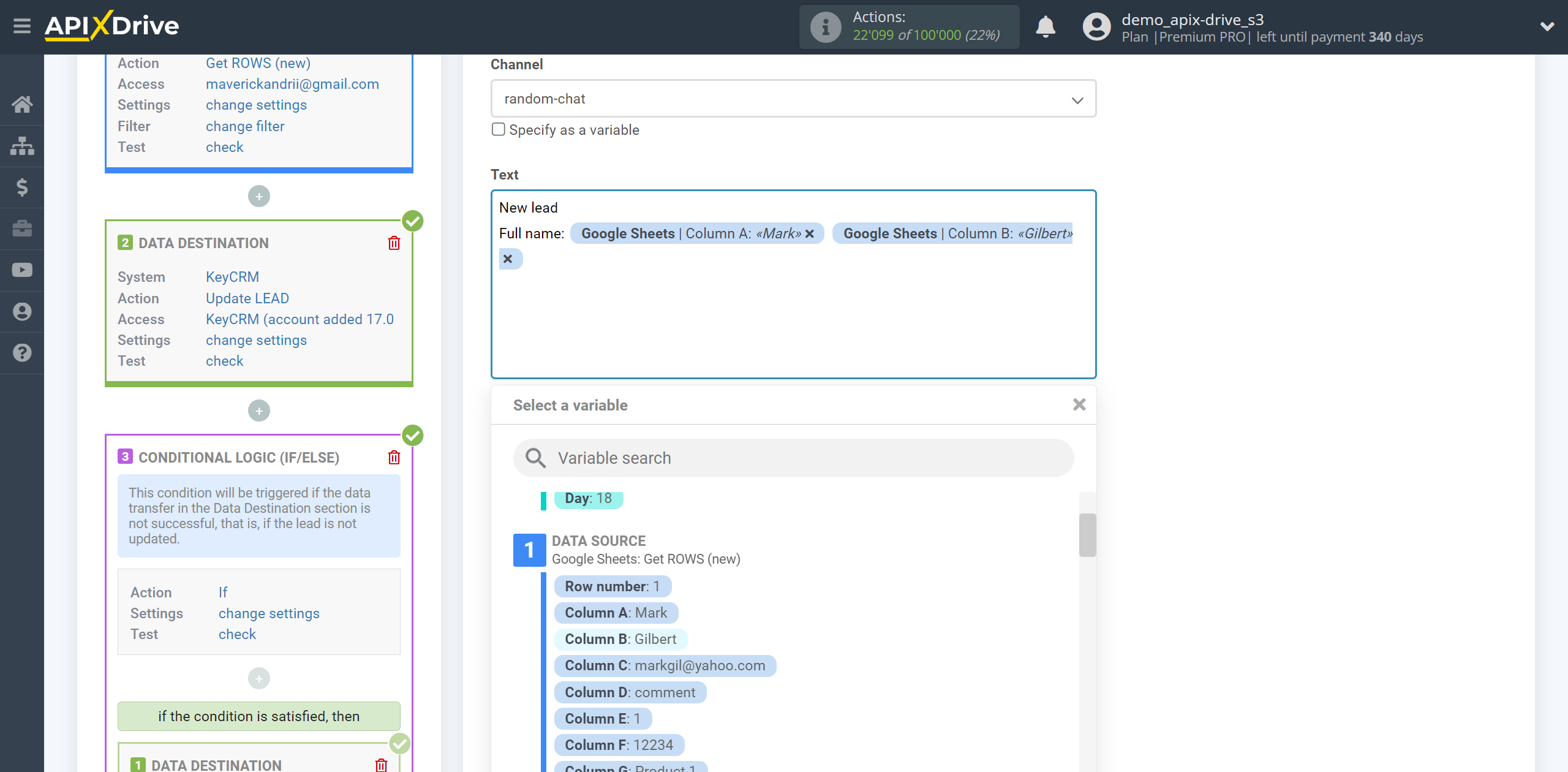Screen dimensions: 1568x772
Task: Click the info icon next to Actions counter
Action: [x=826, y=26]
